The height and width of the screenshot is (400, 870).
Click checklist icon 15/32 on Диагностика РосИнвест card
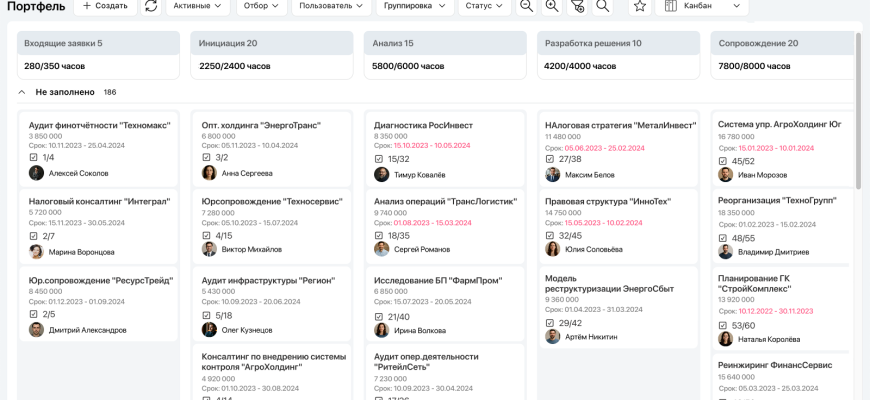click(379, 158)
